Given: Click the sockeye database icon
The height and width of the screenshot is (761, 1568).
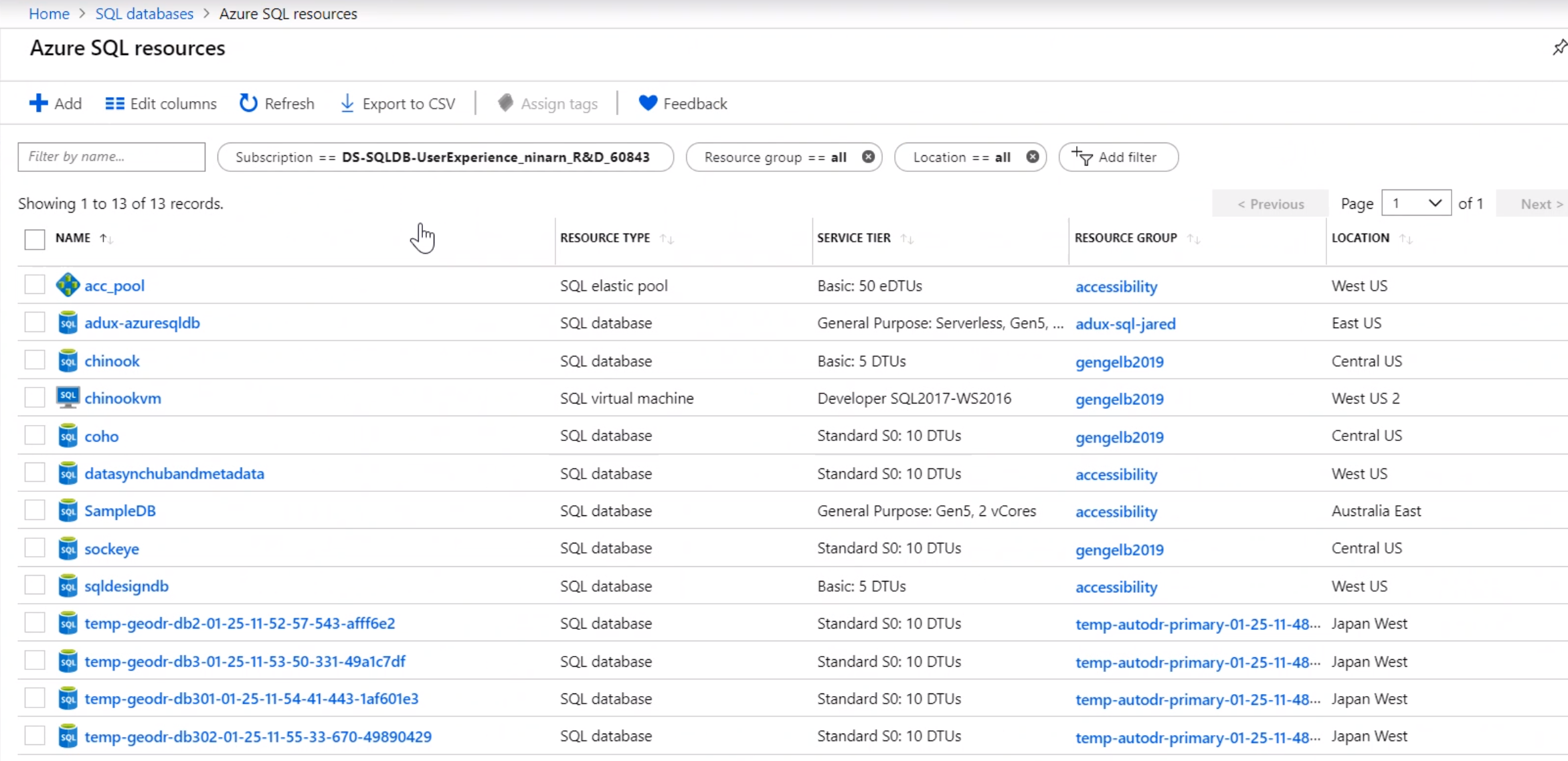Looking at the screenshot, I should (68, 549).
